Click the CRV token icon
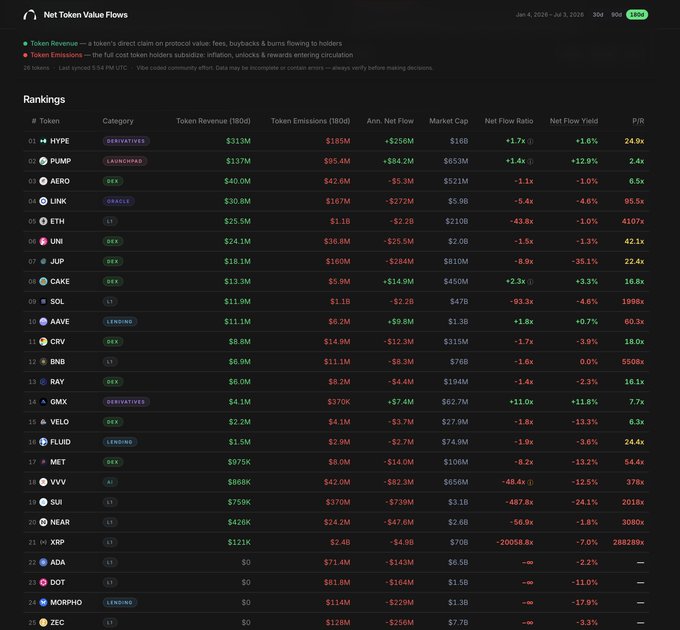This screenshot has width=680, height=630. point(43,342)
